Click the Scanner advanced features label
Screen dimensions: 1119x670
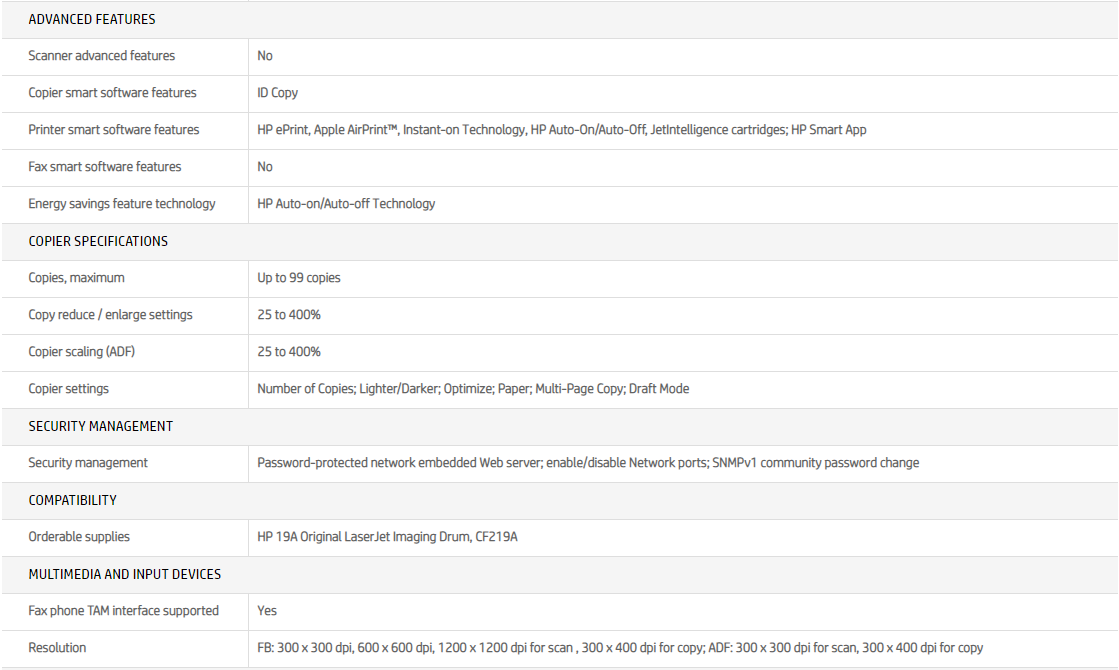(101, 56)
